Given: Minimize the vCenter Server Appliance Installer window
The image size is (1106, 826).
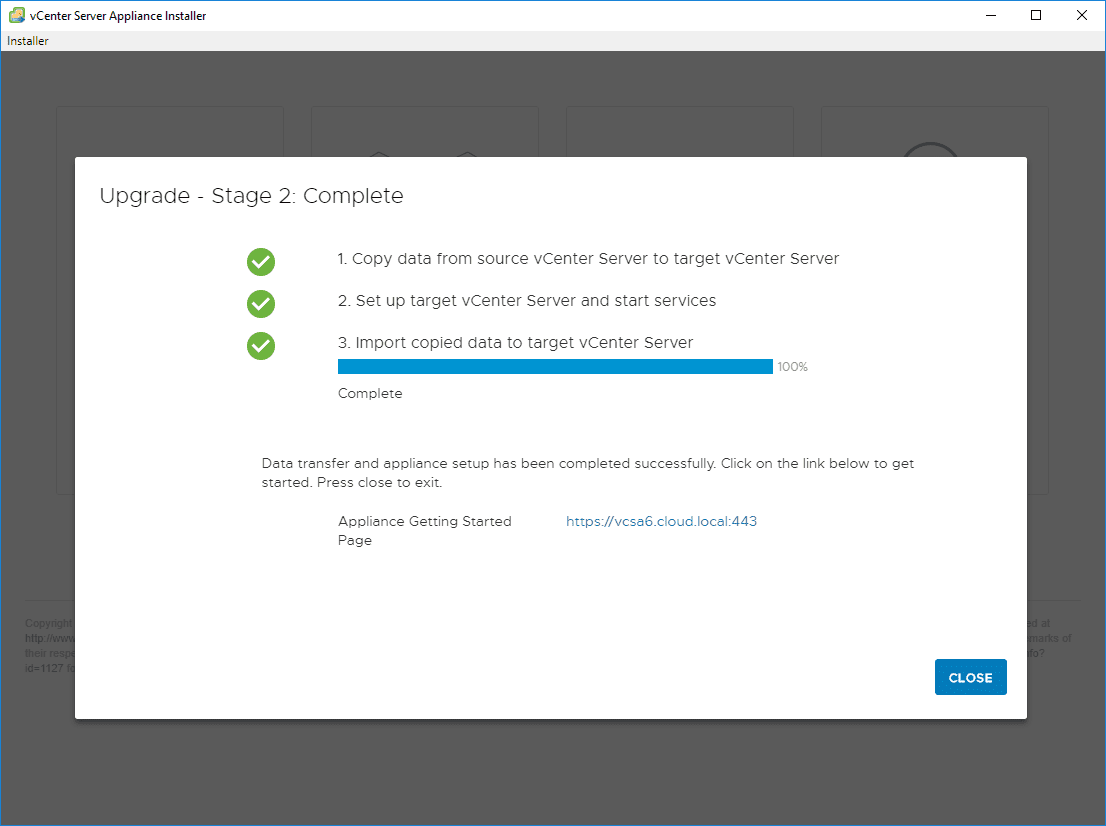Looking at the screenshot, I should (x=991, y=15).
